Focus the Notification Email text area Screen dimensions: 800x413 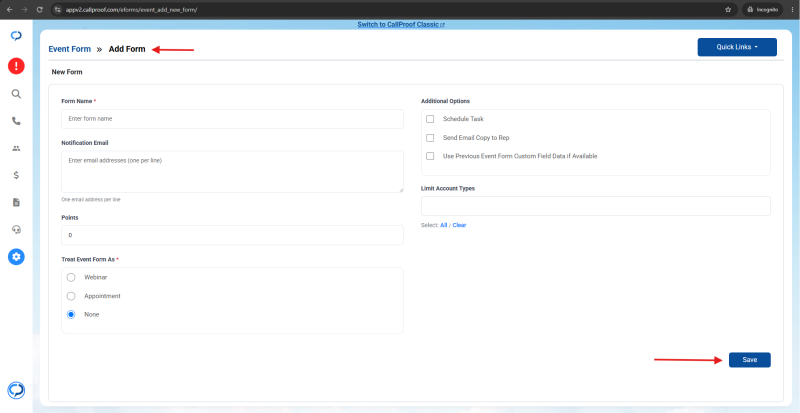click(x=232, y=172)
